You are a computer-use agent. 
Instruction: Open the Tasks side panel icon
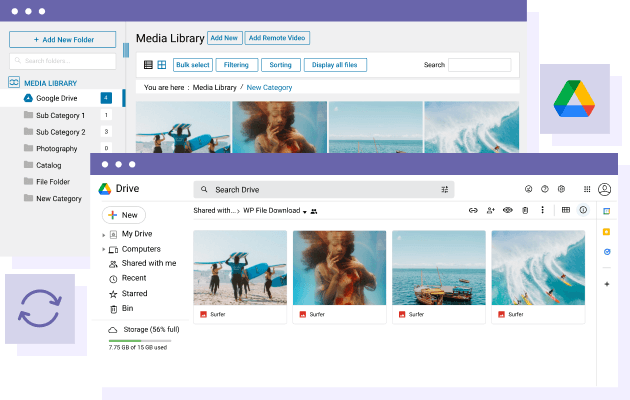point(607,252)
